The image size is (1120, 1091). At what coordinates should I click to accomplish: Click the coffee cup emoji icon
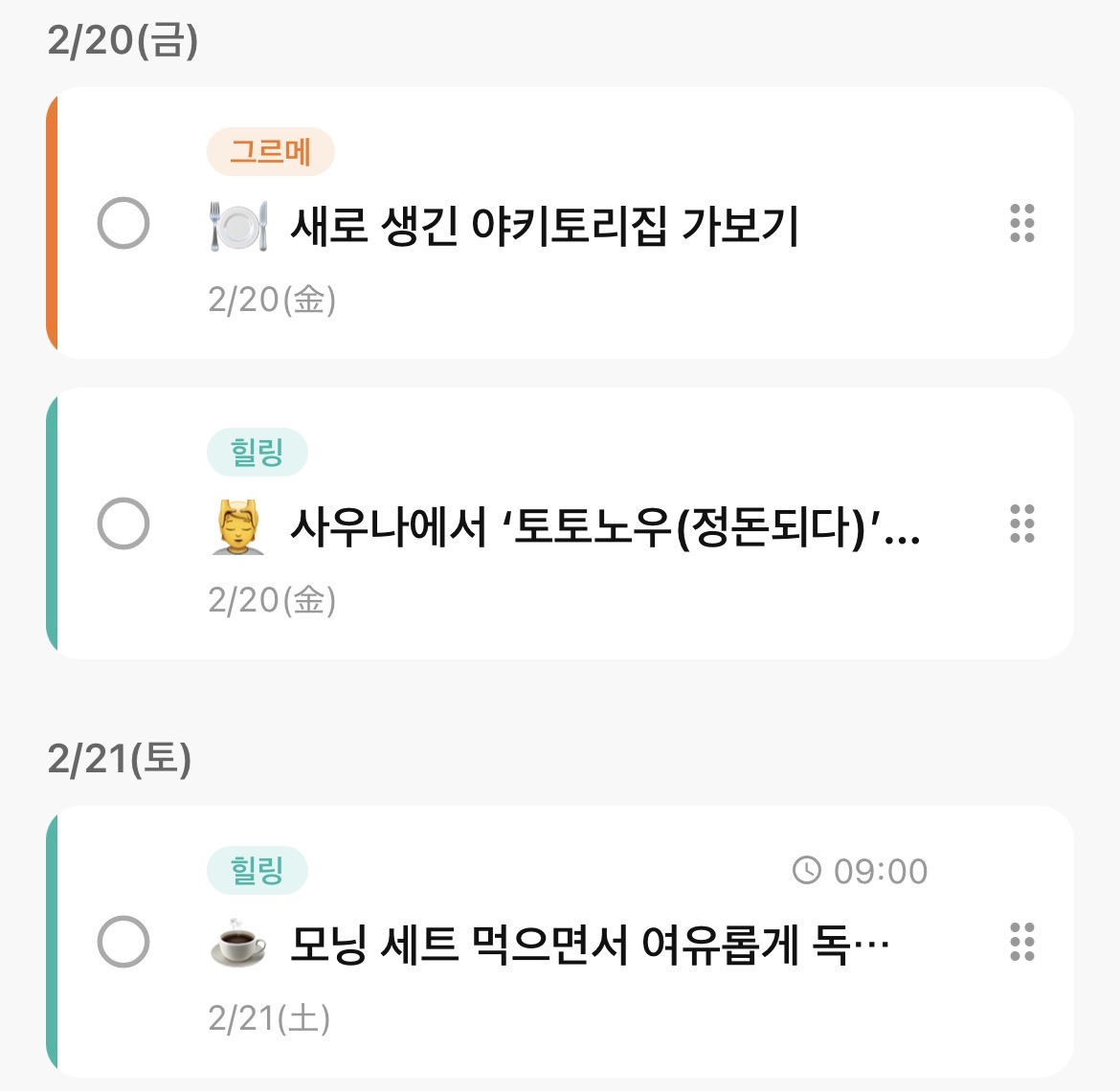[x=237, y=945]
